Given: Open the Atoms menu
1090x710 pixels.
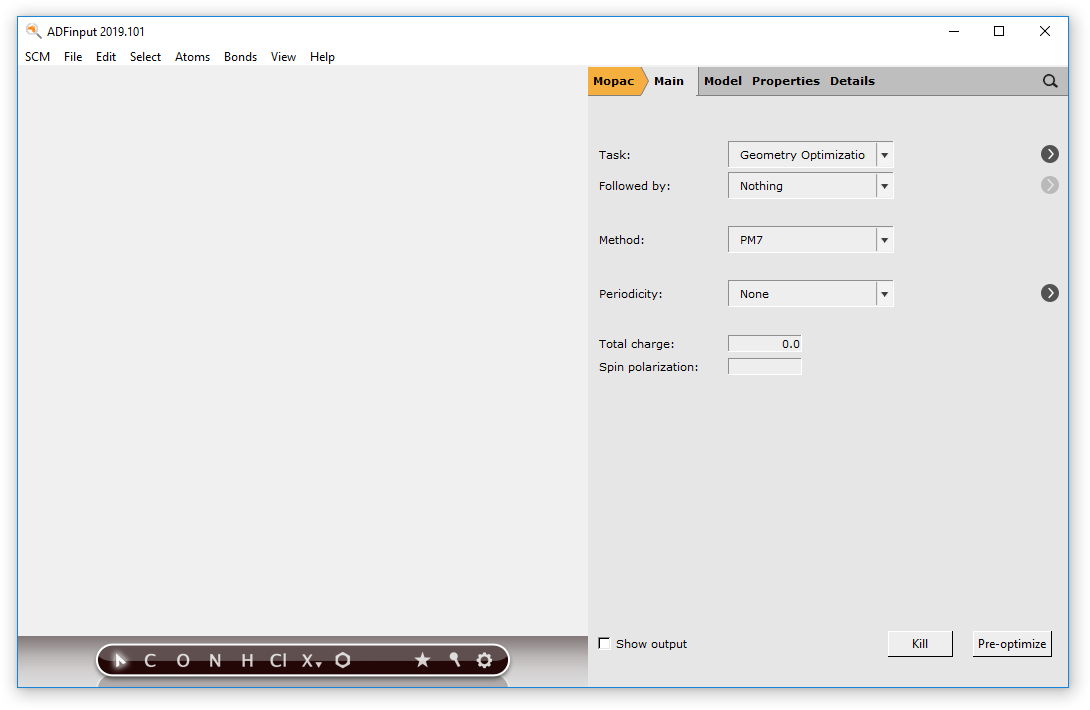Looking at the screenshot, I should [193, 57].
